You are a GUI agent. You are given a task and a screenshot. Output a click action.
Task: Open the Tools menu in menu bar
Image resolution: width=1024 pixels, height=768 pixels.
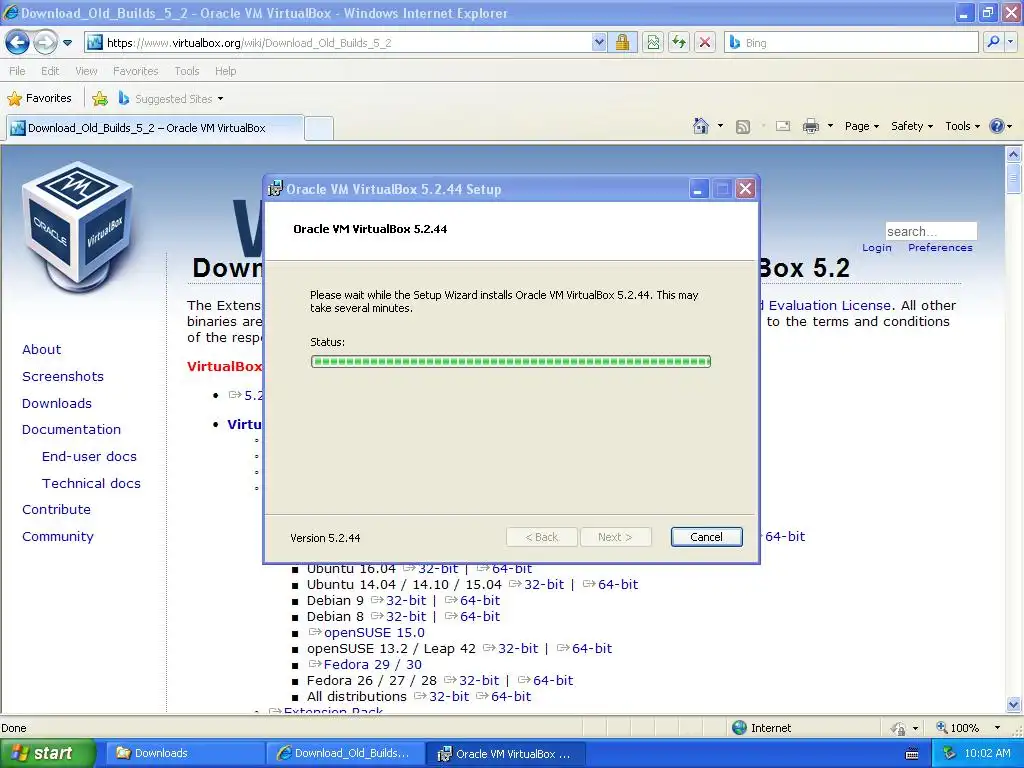186,71
